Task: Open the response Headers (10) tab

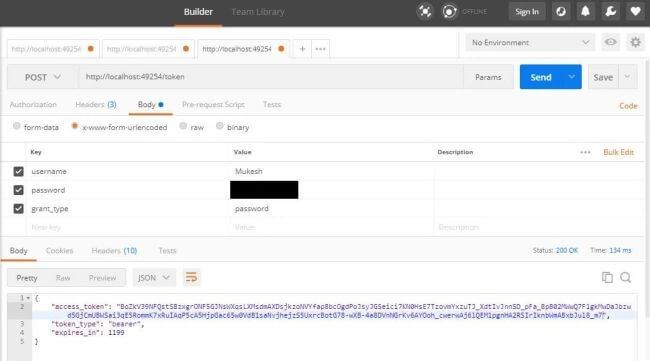Action: pyautogui.click(x=114, y=251)
